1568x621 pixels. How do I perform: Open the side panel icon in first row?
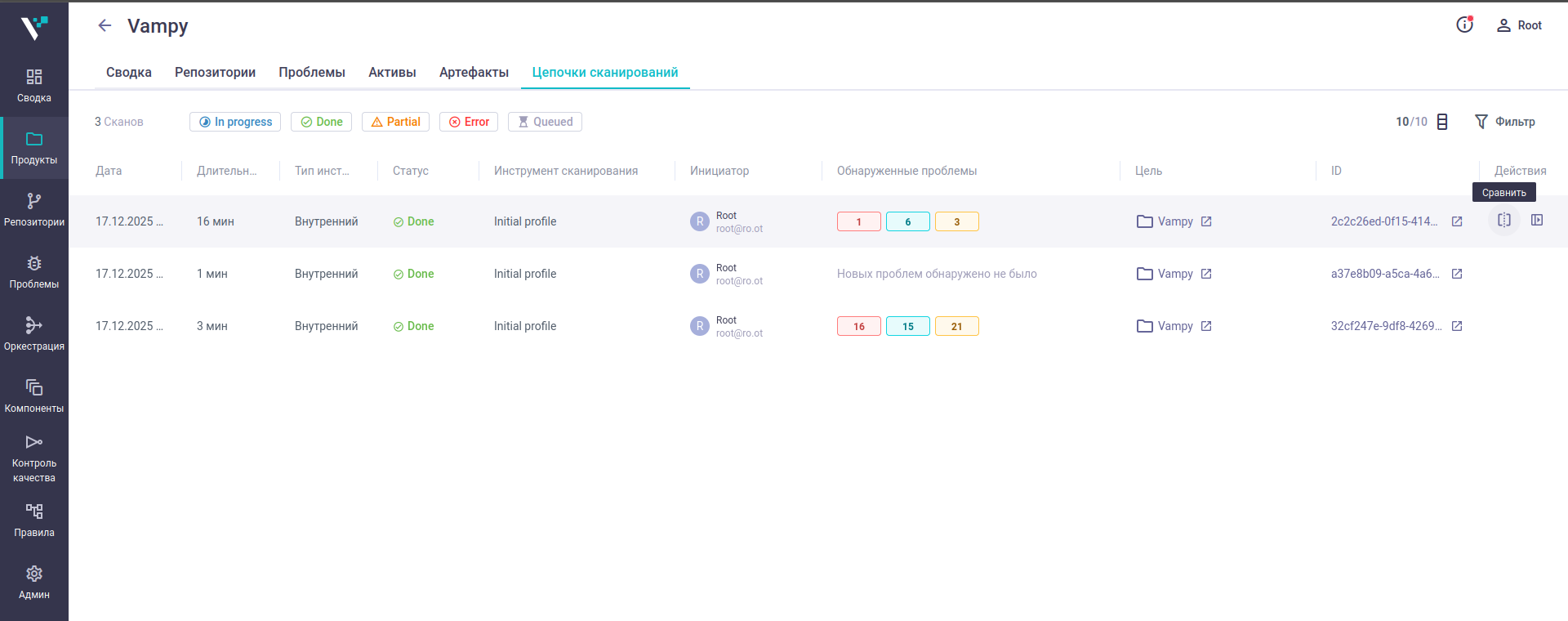point(1537,221)
